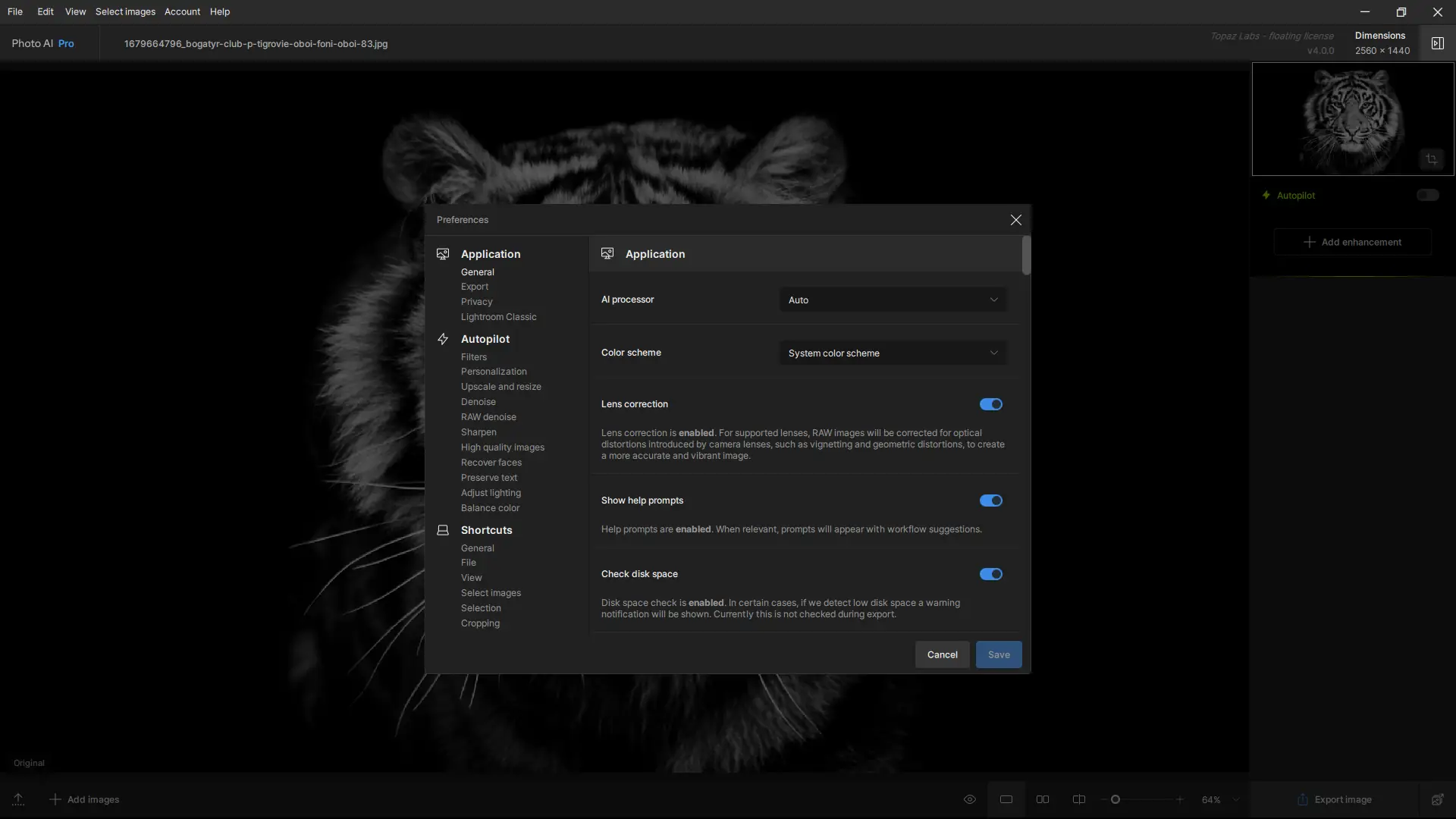This screenshot has width=1456, height=819.
Task: Click the zoom slider handle
Action: pyautogui.click(x=1116, y=799)
